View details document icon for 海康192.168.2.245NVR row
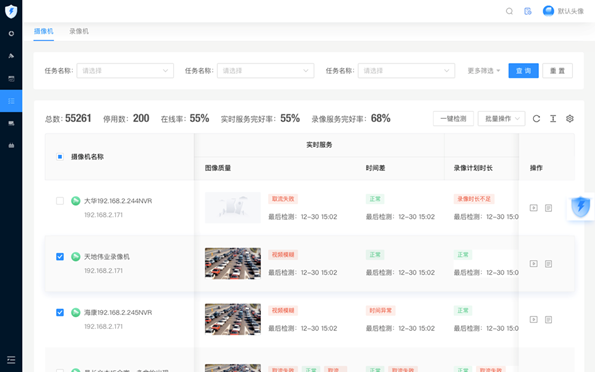This screenshot has height=372, width=595. [x=548, y=319]
